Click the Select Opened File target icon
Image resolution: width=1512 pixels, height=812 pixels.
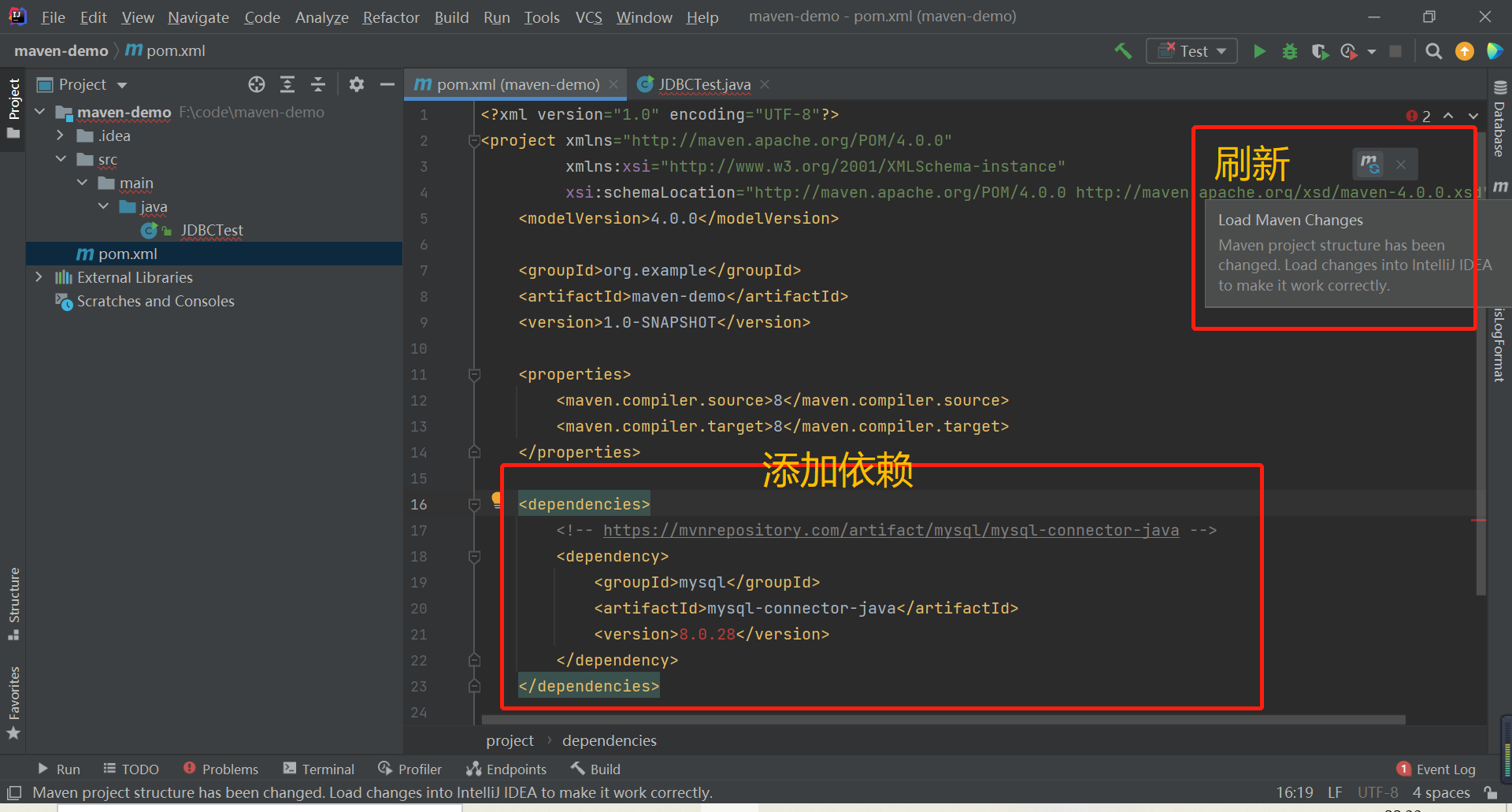point(257,84)
